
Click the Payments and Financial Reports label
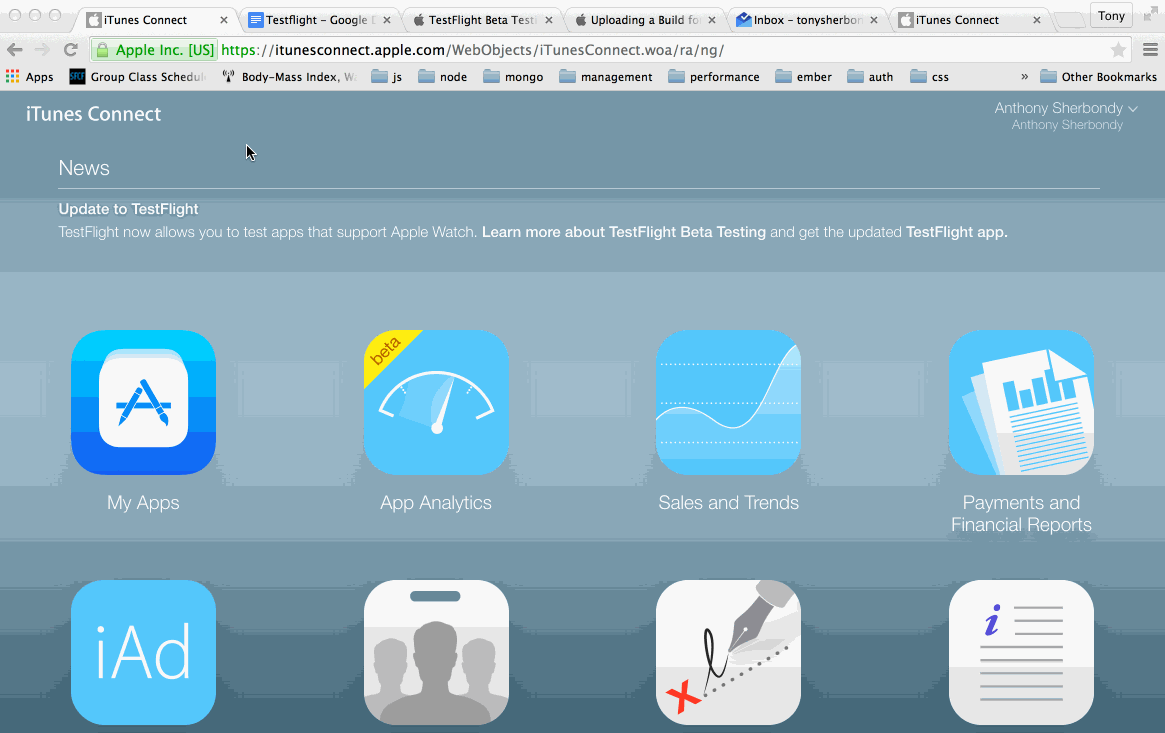1021,514
